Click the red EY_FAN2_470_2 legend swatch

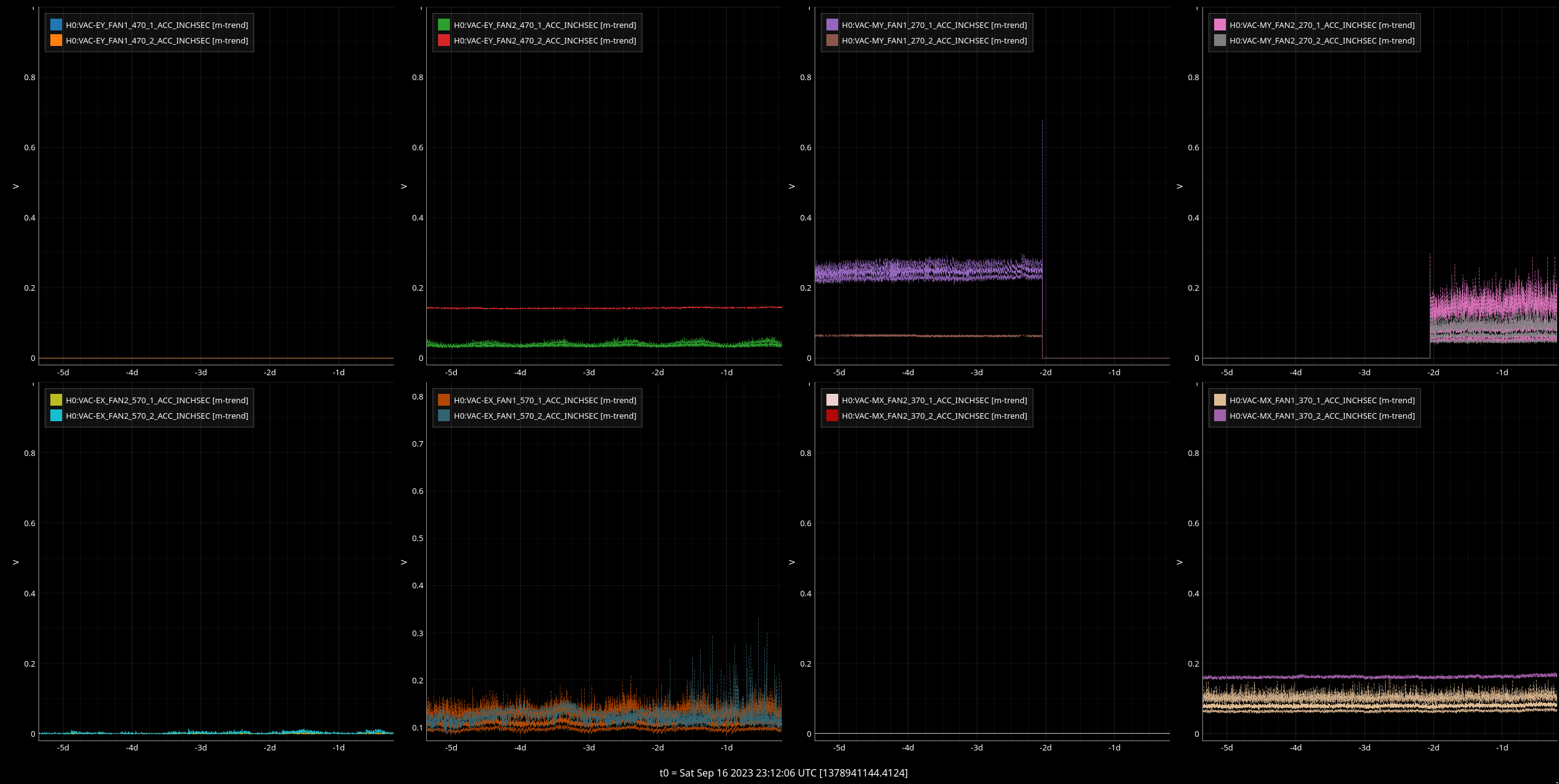[x=444, y=40]
